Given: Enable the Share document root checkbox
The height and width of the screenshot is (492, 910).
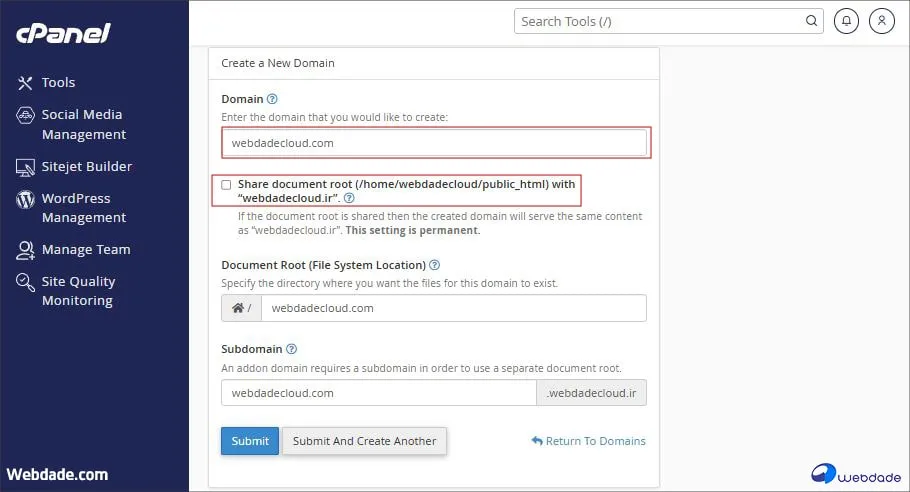Looking at the screenshot, I should tap(226, 185).
